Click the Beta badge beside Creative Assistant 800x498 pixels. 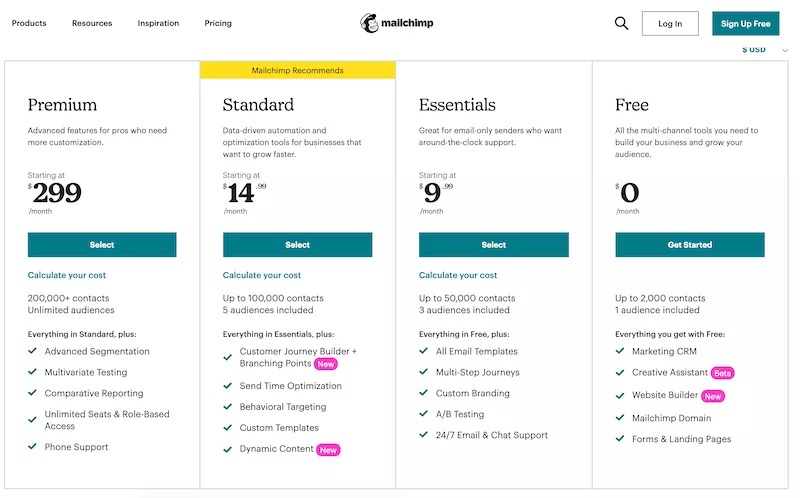coord(723,373)
